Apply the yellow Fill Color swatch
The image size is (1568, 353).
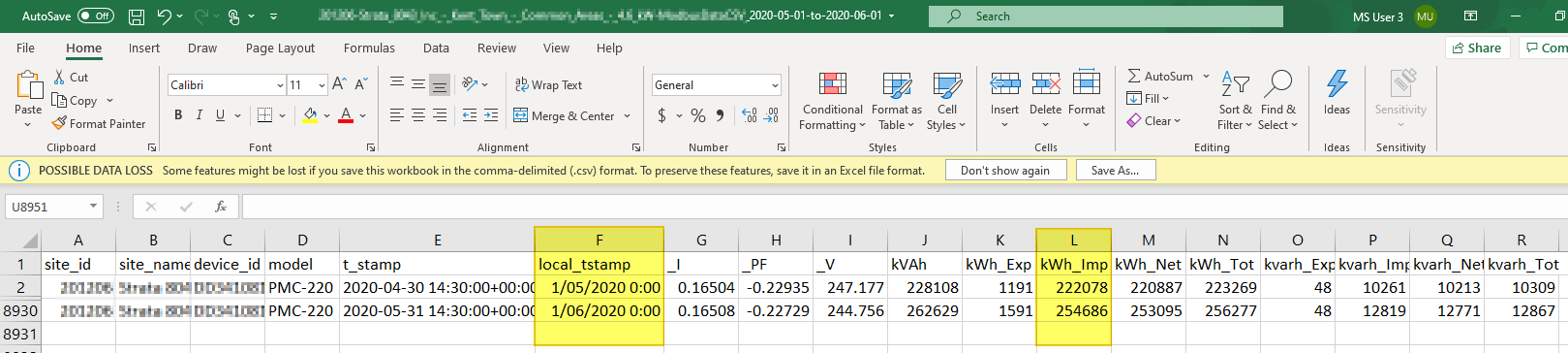pyautogui.click(x=310, y=115)
